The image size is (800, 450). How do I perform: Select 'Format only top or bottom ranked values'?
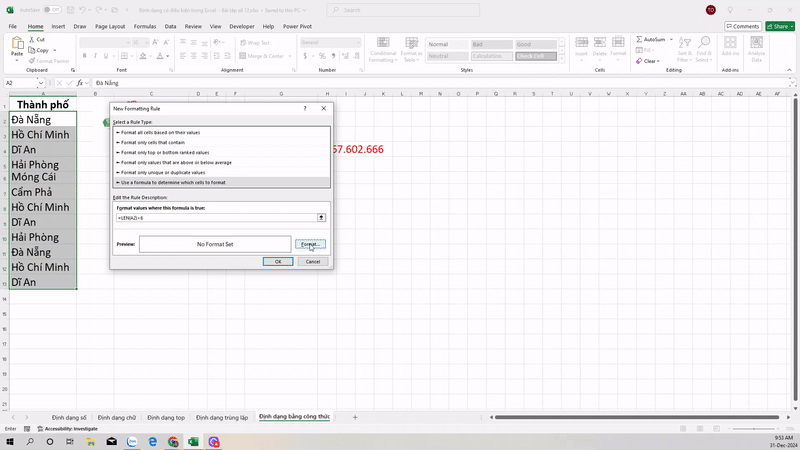coord(221,152)
